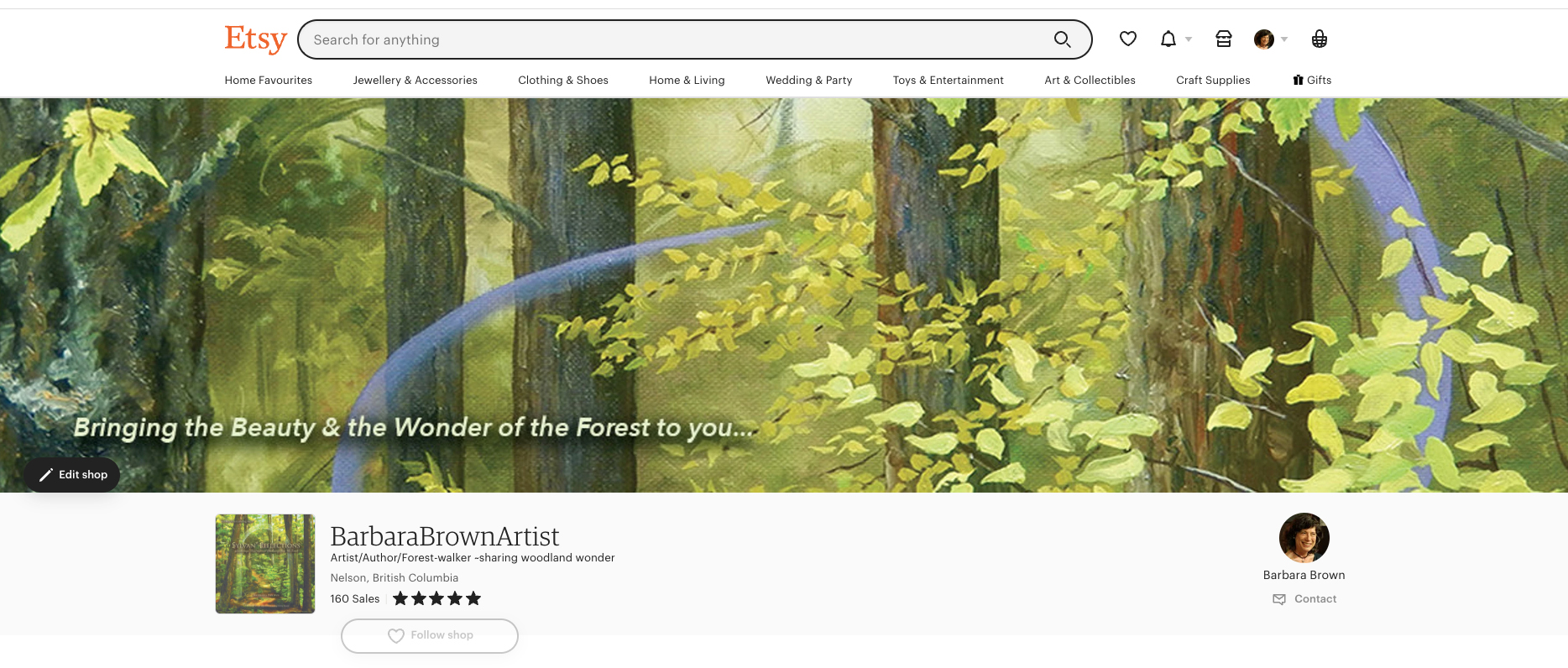This screenshot has width=1568, height=668.
Task: Click the five-star shop rating
Action: 436,598
